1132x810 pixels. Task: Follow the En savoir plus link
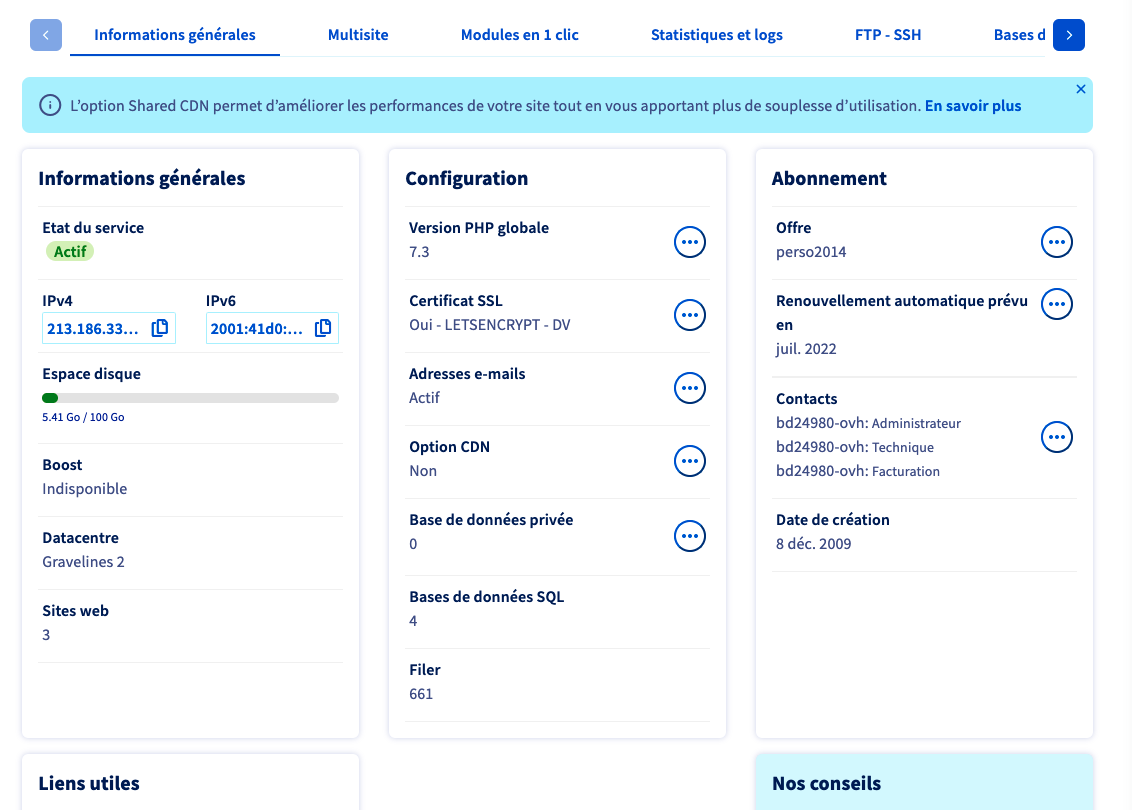click(x=972, y=105)
